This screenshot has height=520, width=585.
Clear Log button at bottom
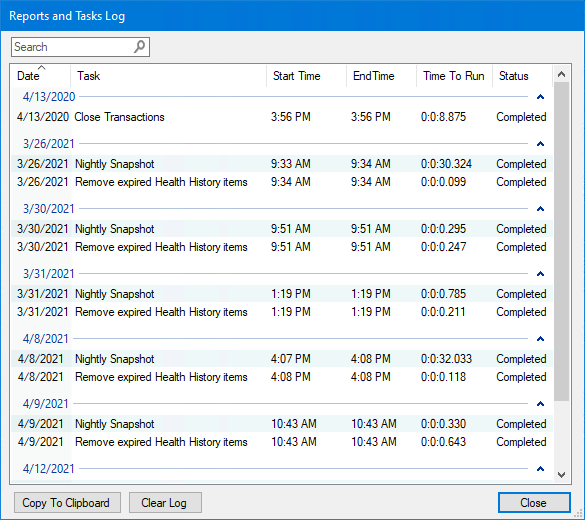tap(165, 502)
